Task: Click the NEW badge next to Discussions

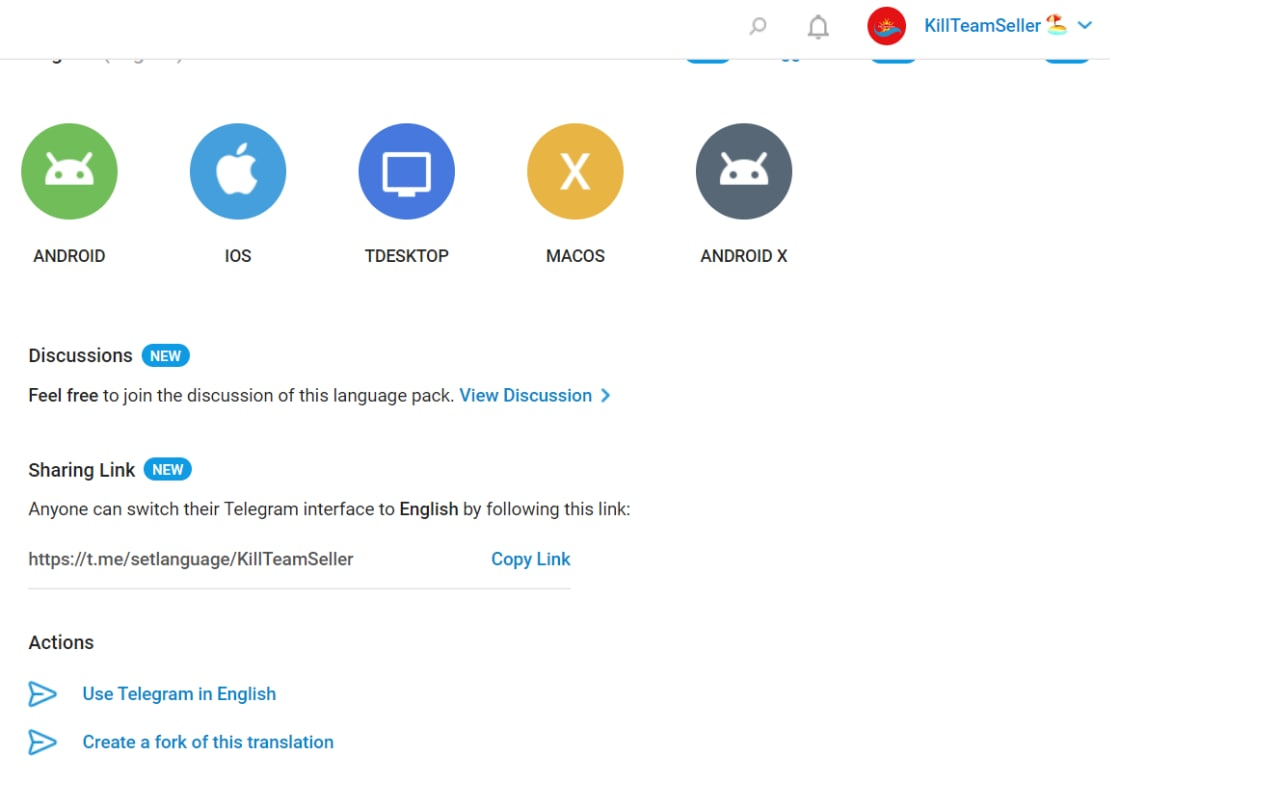Action: pyautogui.click(x=165, y=356)
